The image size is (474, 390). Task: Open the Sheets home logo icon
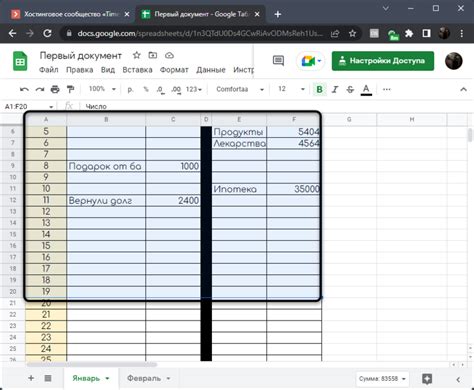pos(20,61)
